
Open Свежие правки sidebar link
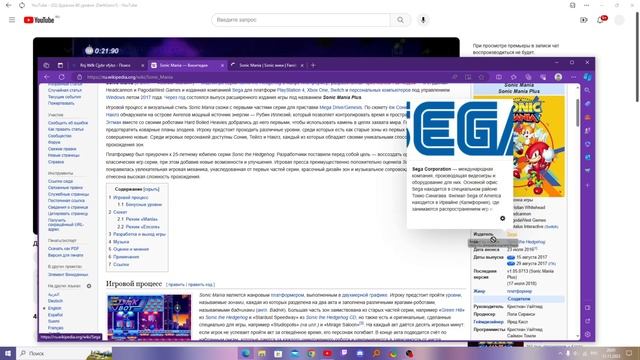tap(62, 149)
